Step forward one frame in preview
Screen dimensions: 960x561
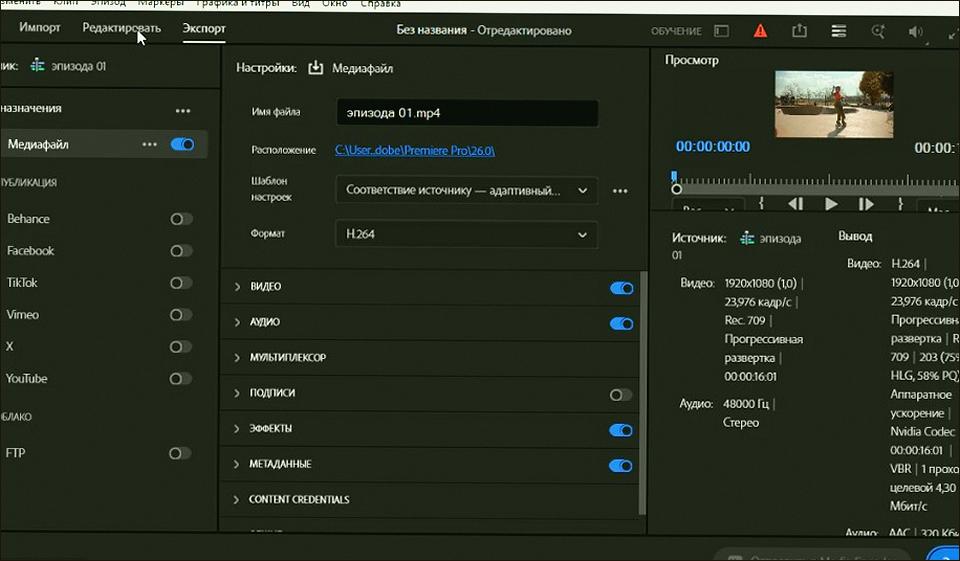coord(866,204)
